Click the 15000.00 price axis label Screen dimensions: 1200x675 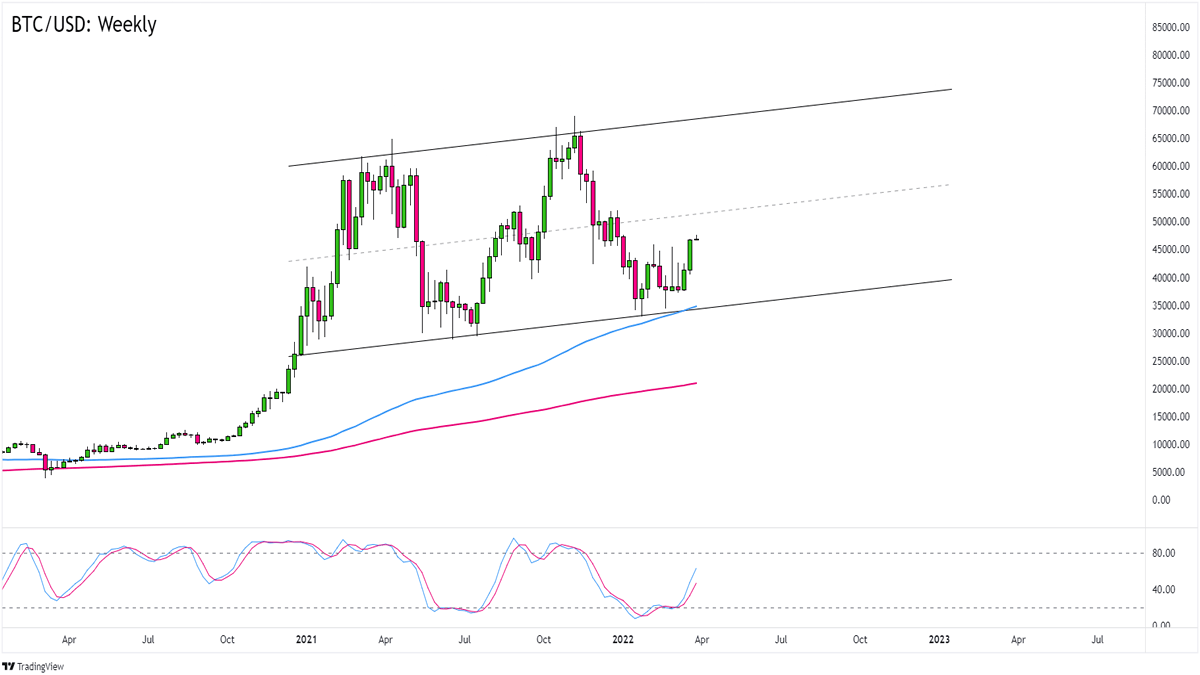point(1169,416)
